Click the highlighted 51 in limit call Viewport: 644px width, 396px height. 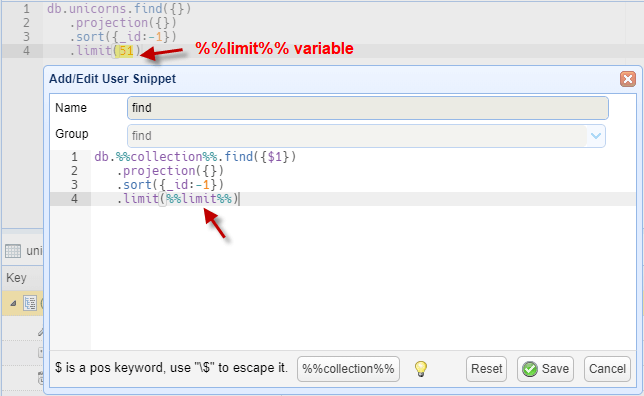(x=126, y=51)
